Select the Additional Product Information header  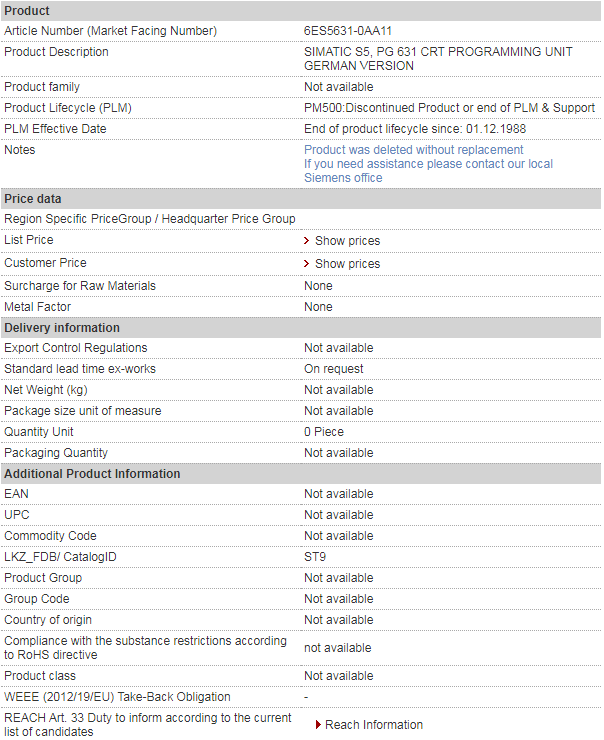pyautogui.click(x=92, y=474)
